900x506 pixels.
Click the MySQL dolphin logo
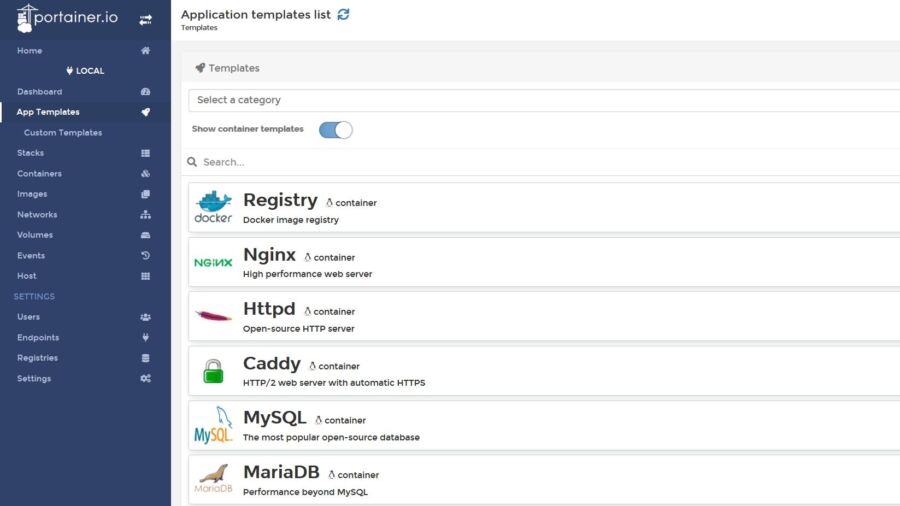pos(213,425)
